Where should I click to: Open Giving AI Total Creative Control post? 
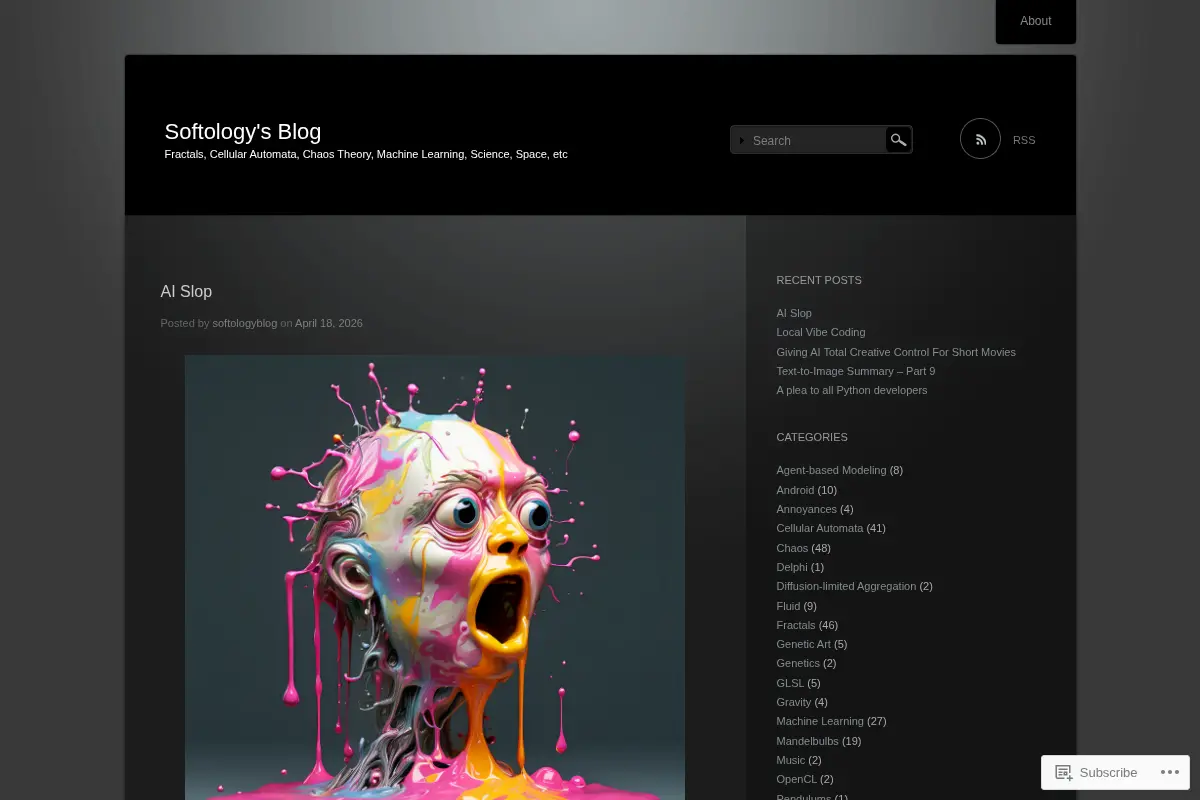pyautogui.click(x=896, y=352)
